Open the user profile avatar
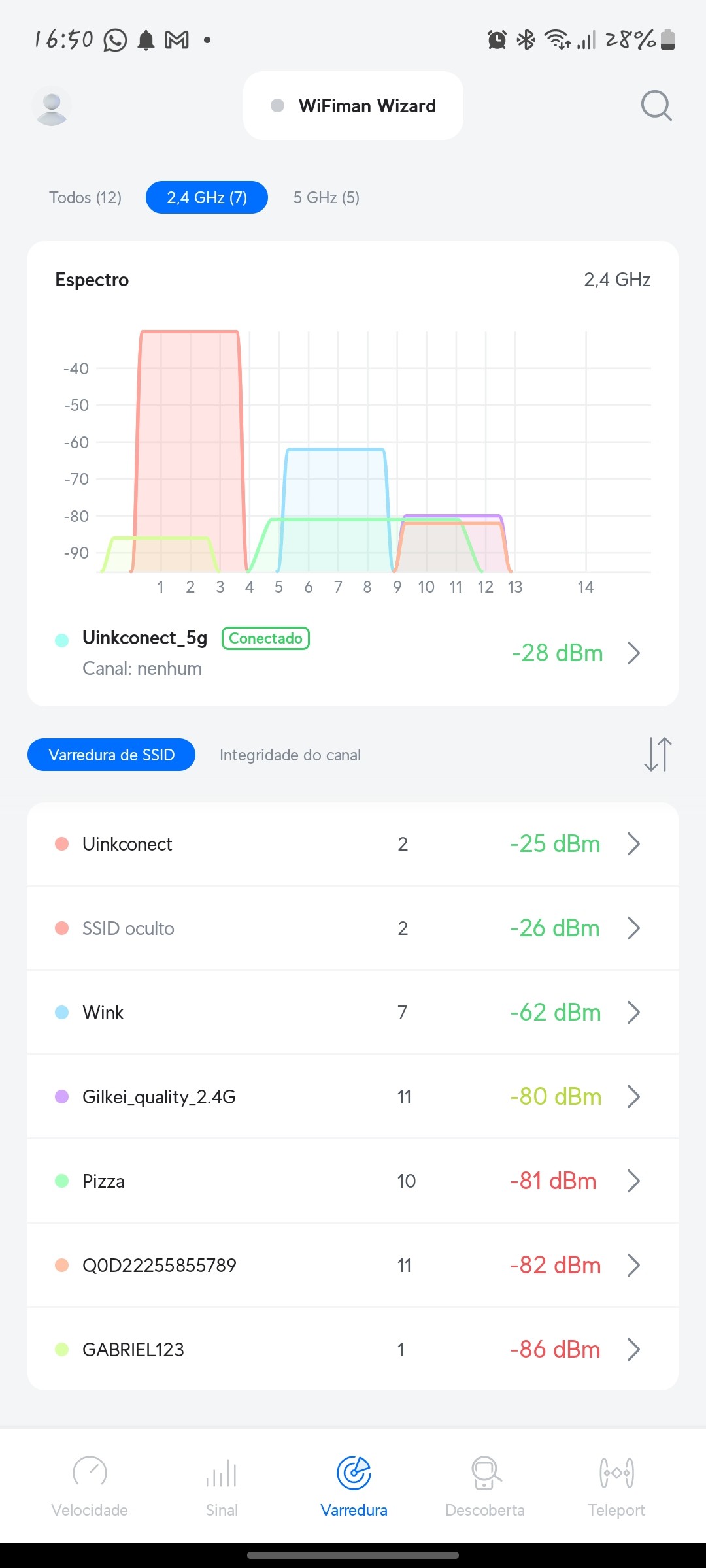Image resolution: width=706 pixels, height=1568 pixels. tap(52, 106)
